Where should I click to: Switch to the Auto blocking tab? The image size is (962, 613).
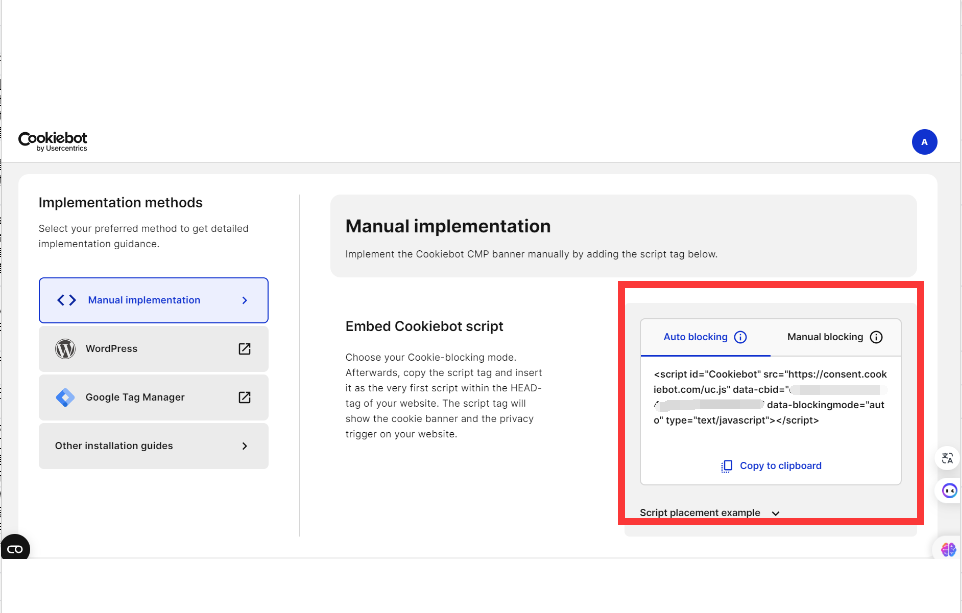(x=705, y=337)
